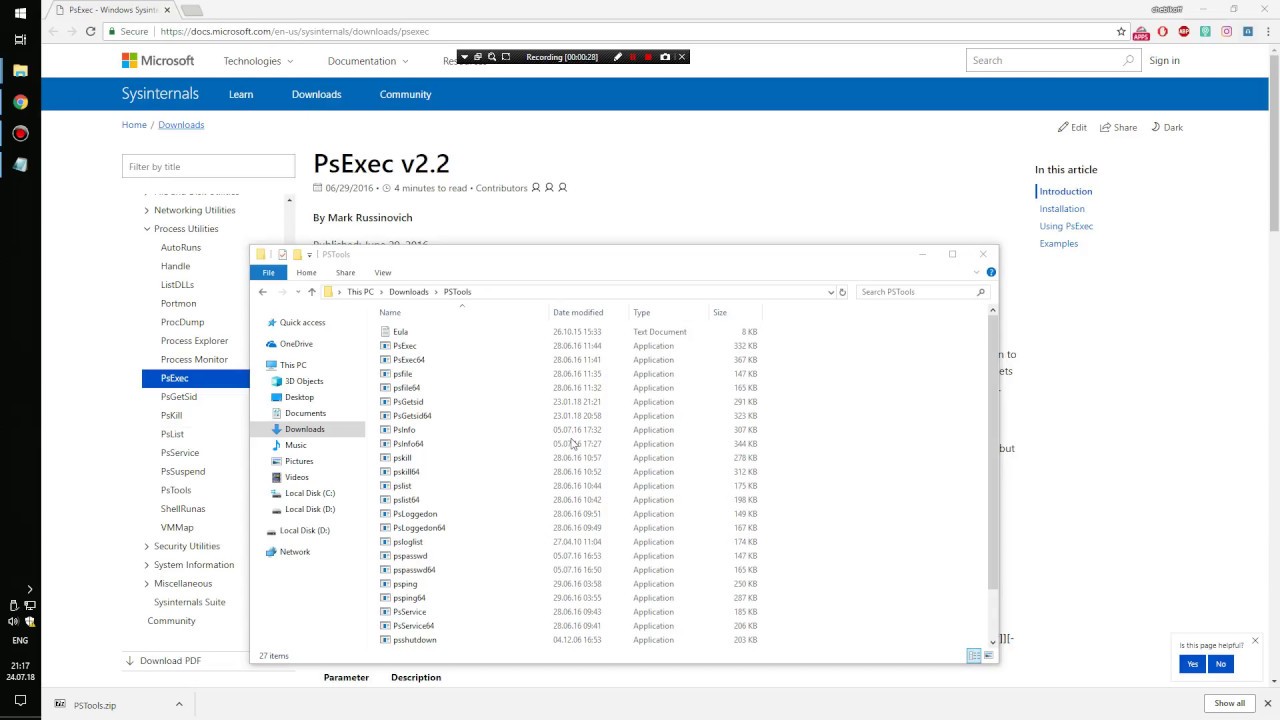
Task: Select psshutdown in the file list
Action: coord(414,640)
